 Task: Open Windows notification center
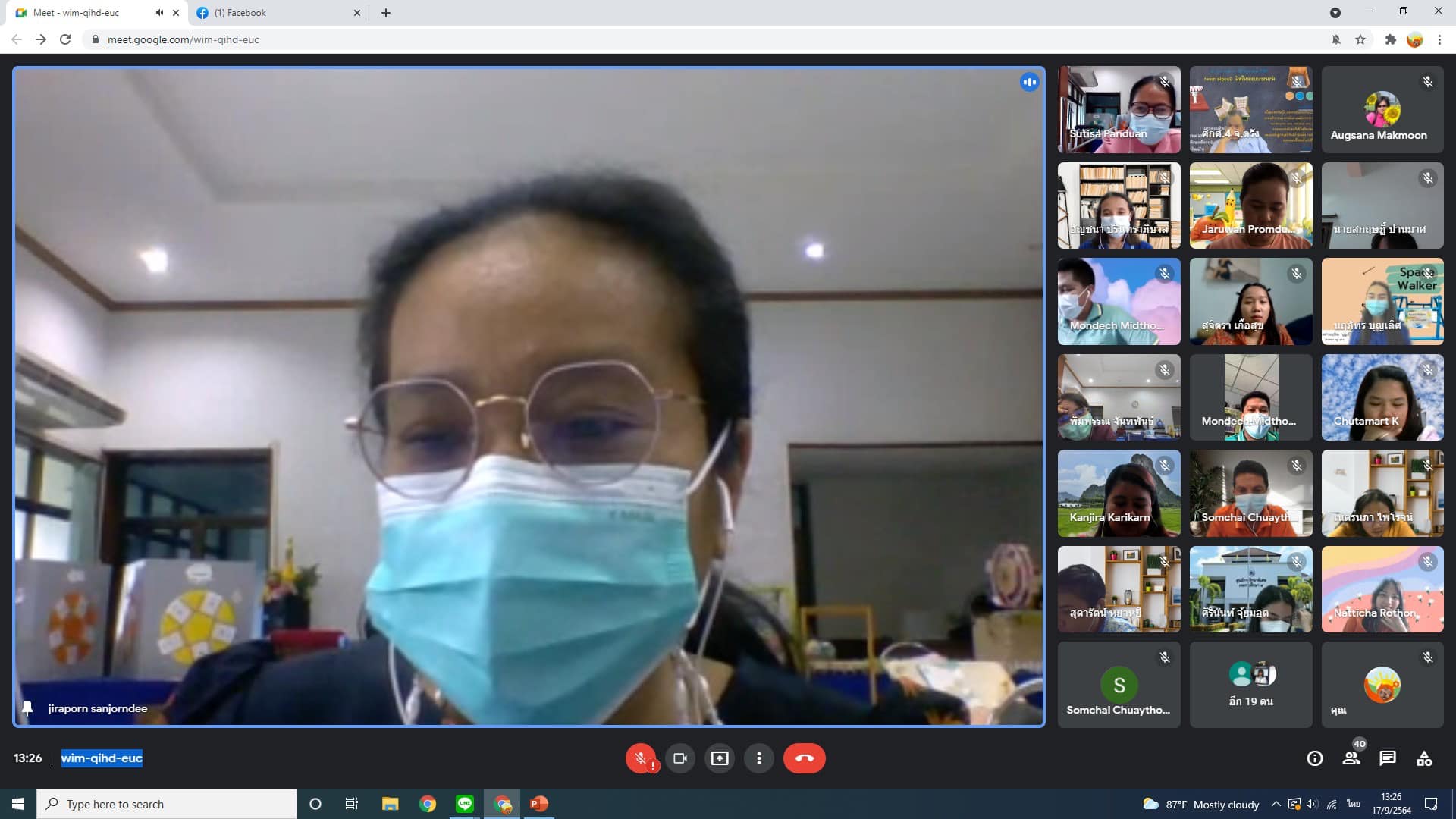(1431, 804)
